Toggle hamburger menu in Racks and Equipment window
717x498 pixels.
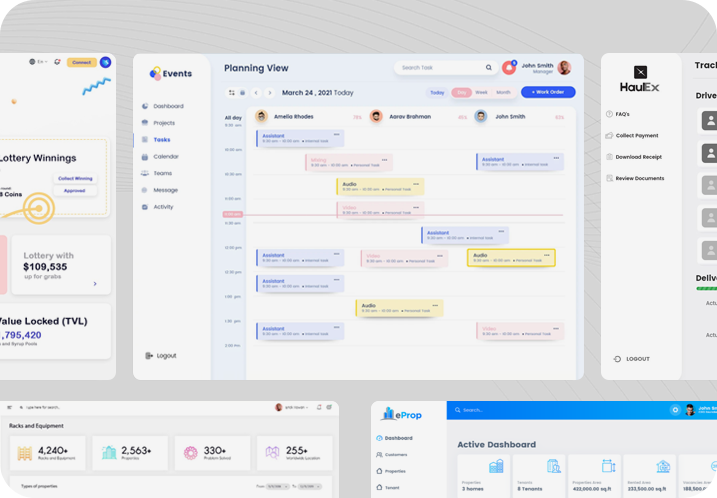[10, 407]
